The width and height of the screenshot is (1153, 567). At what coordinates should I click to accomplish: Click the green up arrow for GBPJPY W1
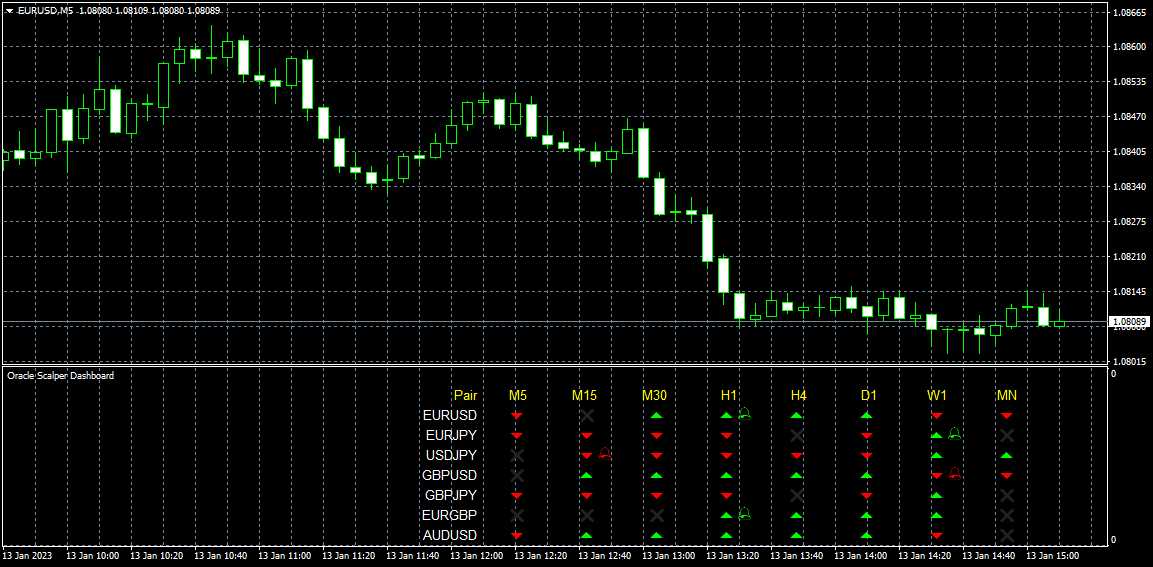coord(937,495)
